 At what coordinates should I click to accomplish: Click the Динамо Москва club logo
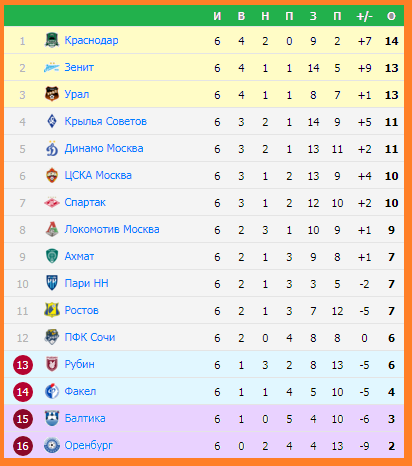click(52, 148)
